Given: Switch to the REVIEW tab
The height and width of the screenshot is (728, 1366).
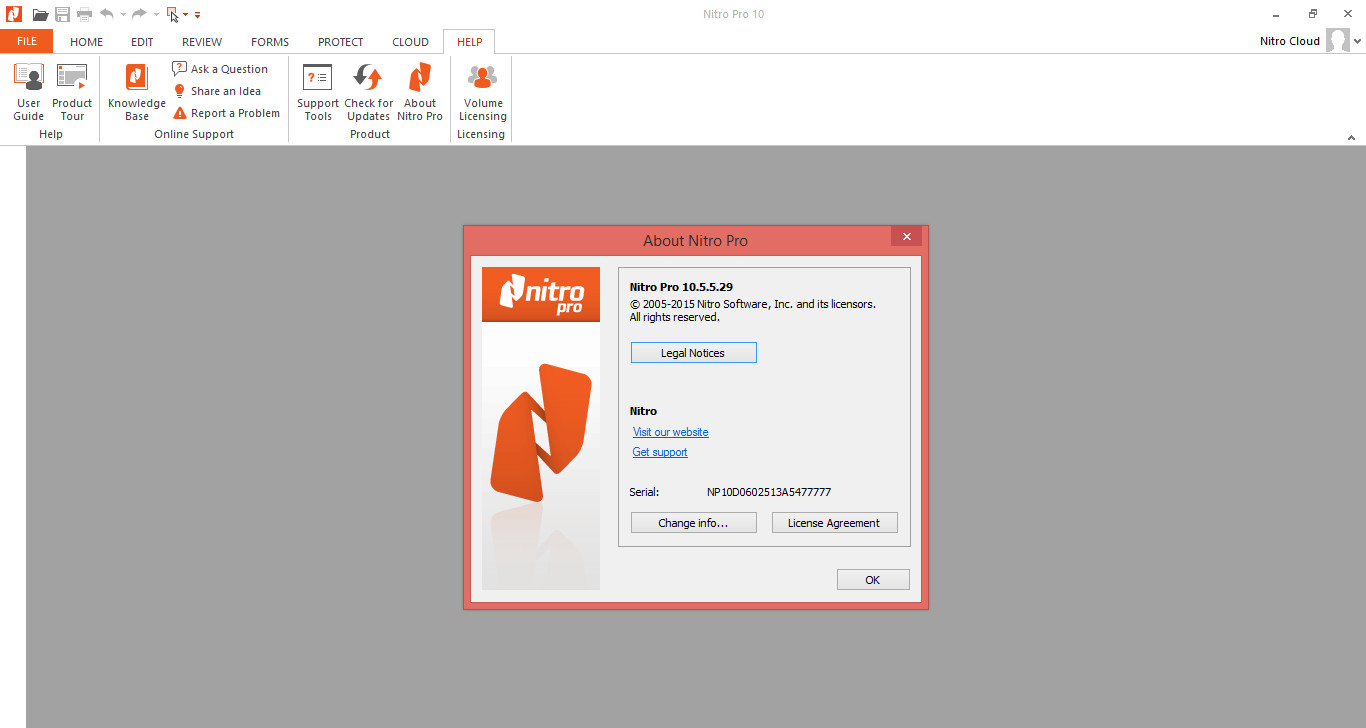Looking at the screenshot, I should click(x=202, y=42).
